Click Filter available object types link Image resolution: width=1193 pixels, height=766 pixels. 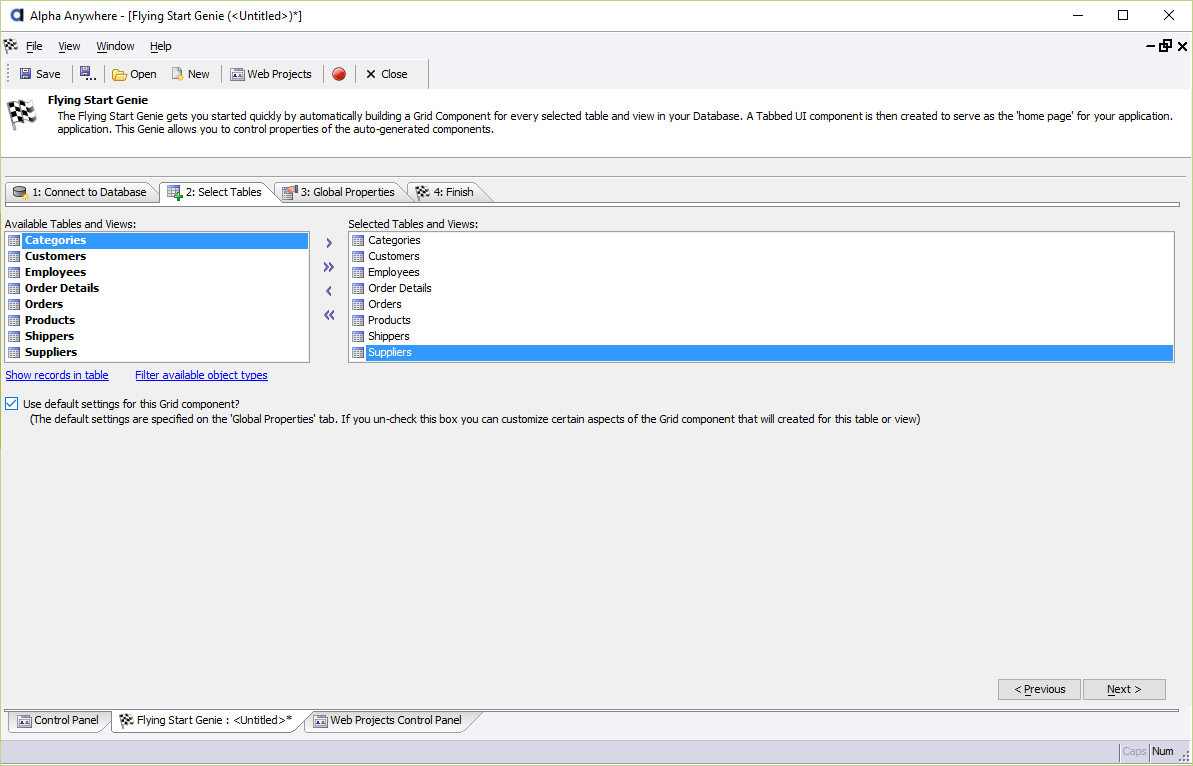click(x=202, y=375)
